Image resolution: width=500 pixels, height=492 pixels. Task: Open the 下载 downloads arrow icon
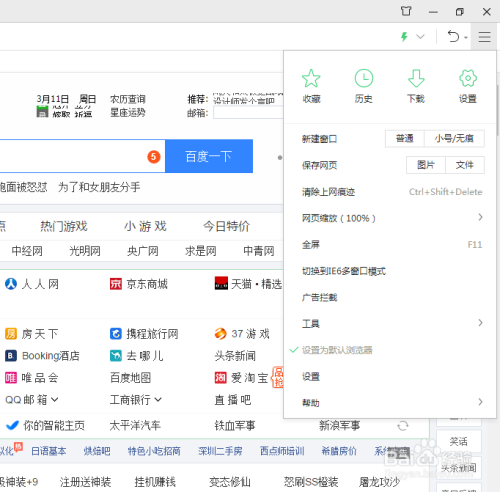coord(416,78)
